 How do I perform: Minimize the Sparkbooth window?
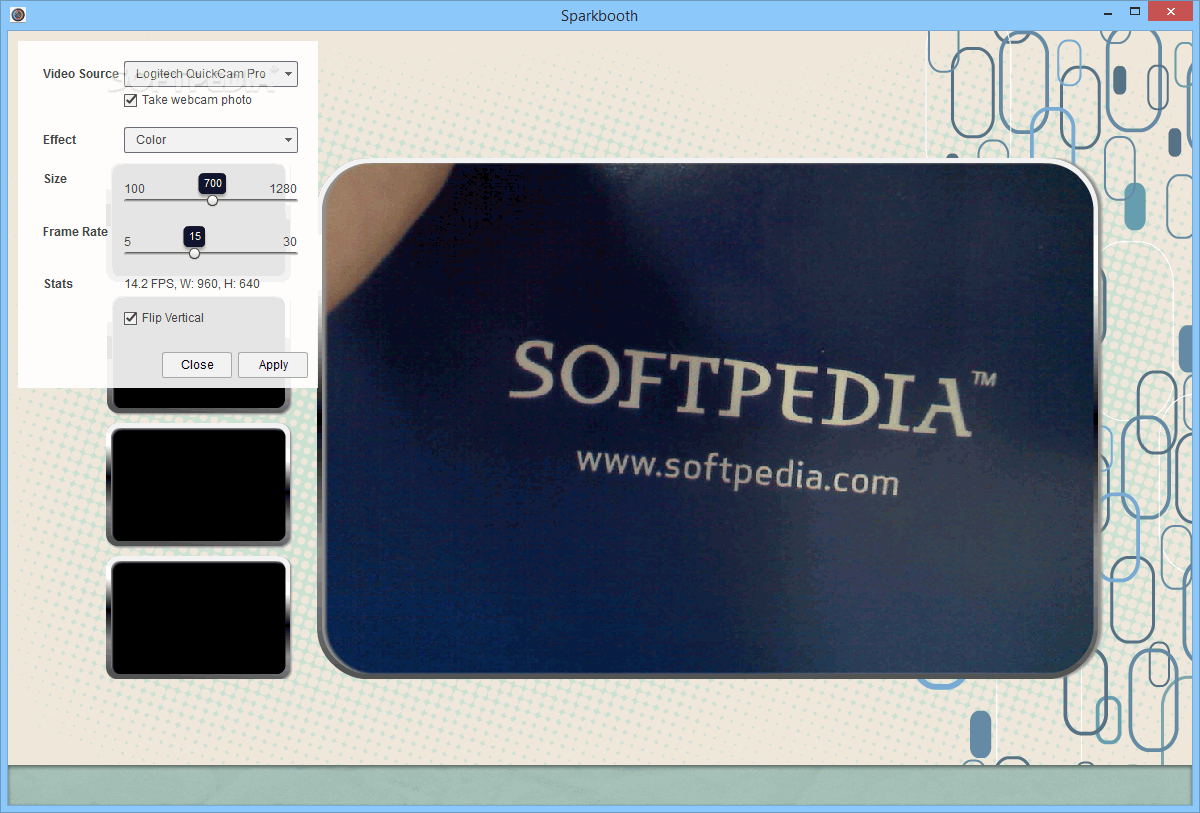pyautogui.click(x=1106, y=12)
